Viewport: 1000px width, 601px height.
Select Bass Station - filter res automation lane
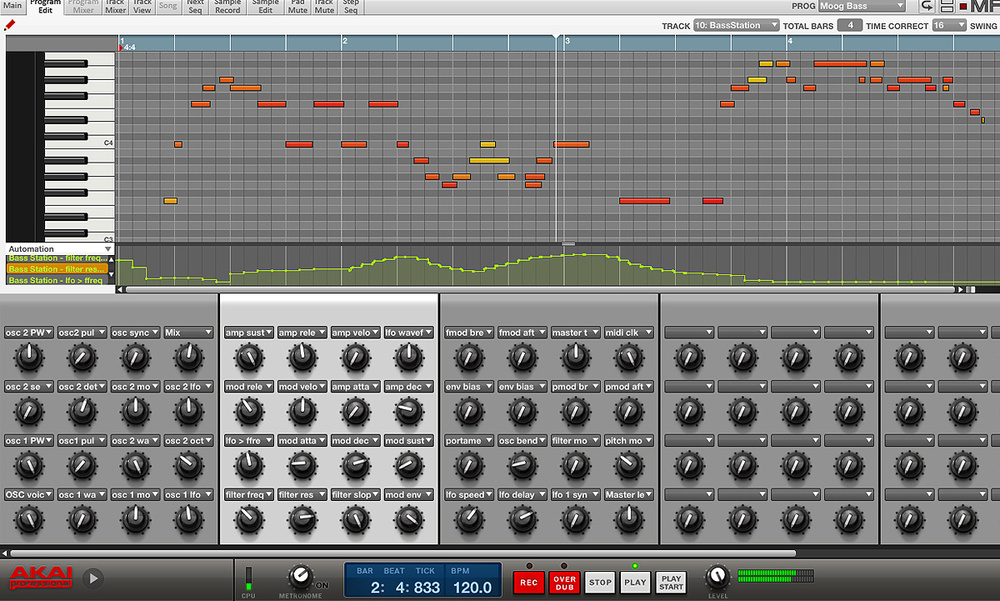coord(57,269)
